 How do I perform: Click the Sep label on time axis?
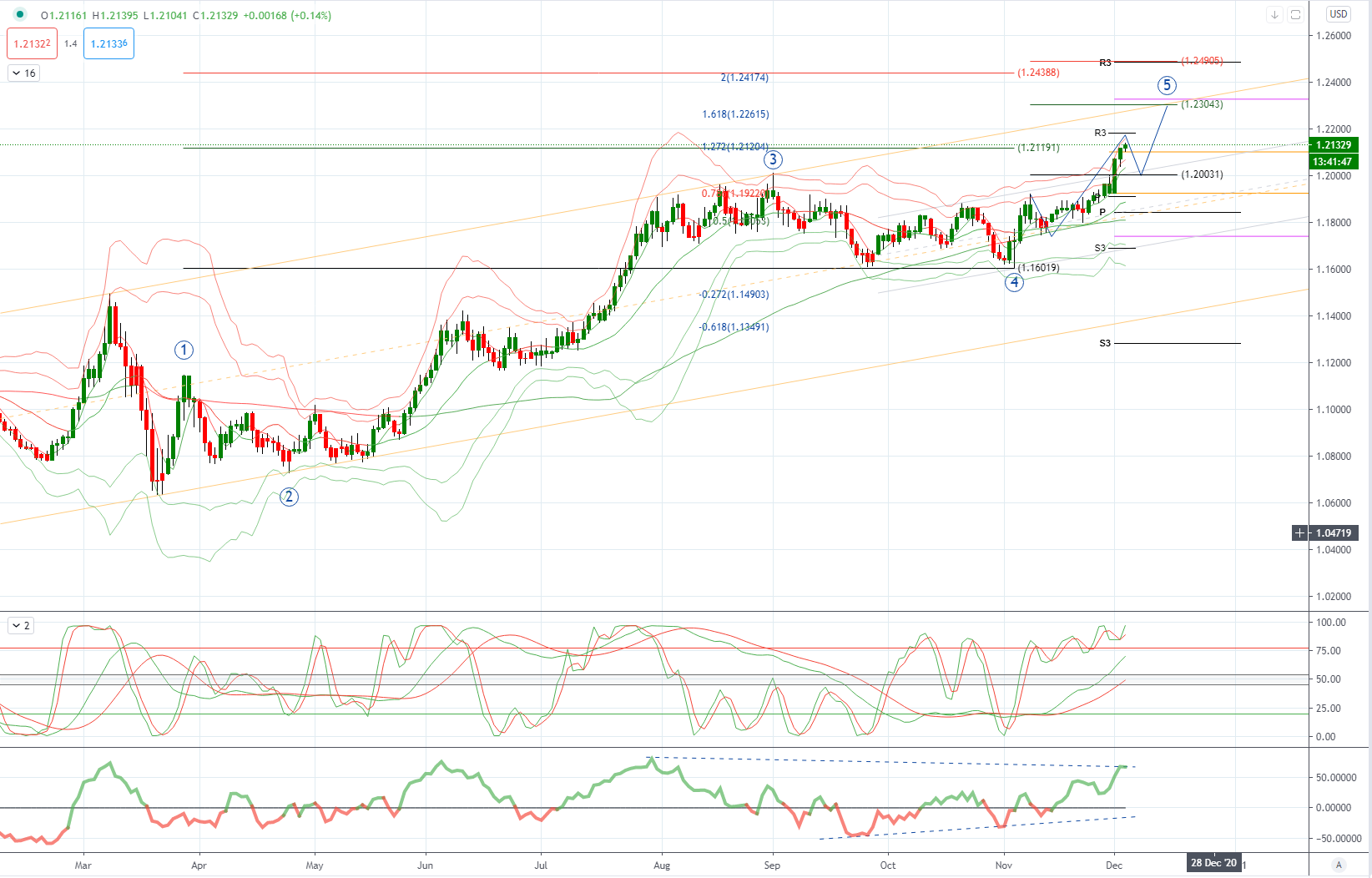coord(772,865)
